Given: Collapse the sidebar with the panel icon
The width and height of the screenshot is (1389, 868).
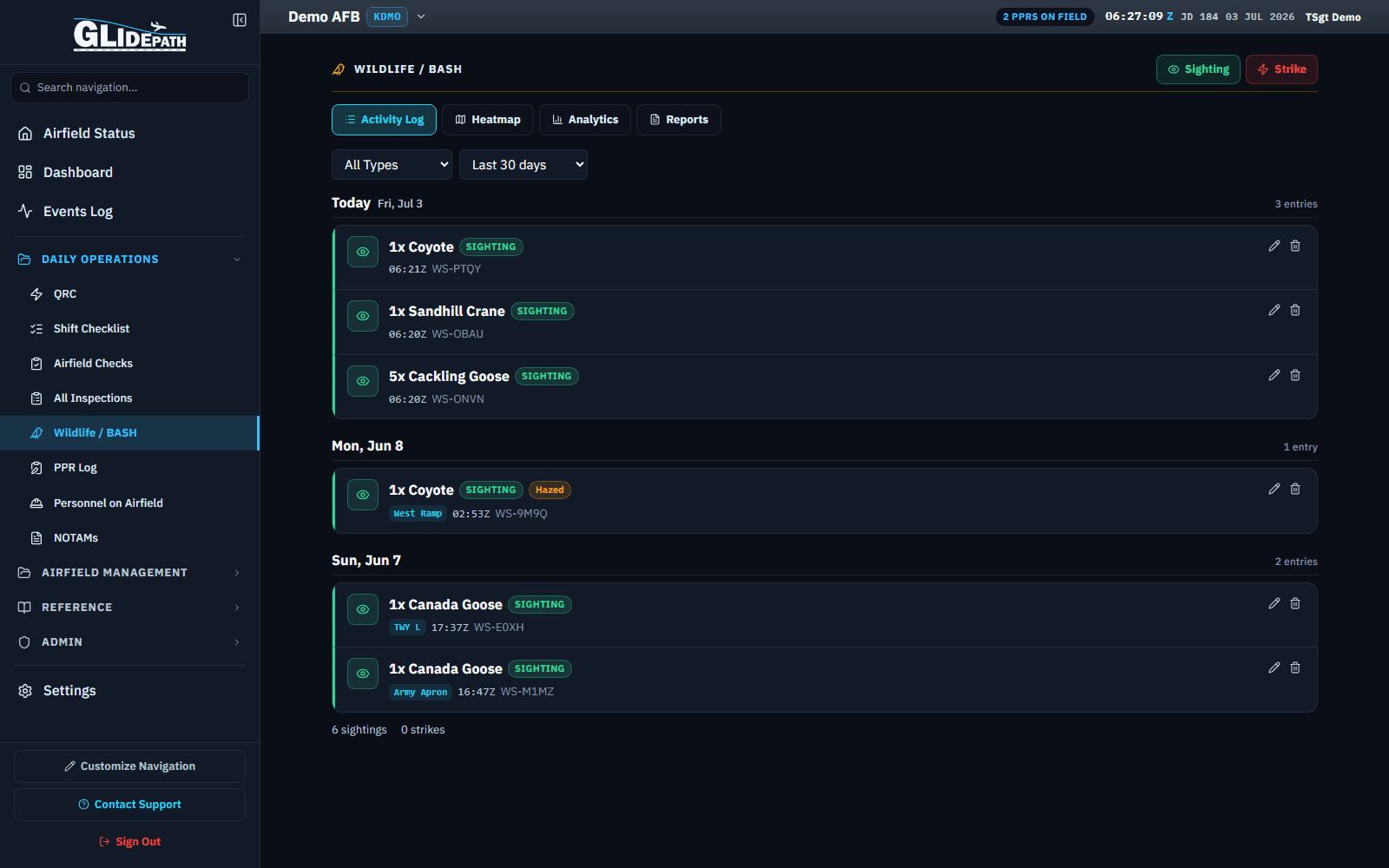Looking at the screenshot, I should click(240, 20).
